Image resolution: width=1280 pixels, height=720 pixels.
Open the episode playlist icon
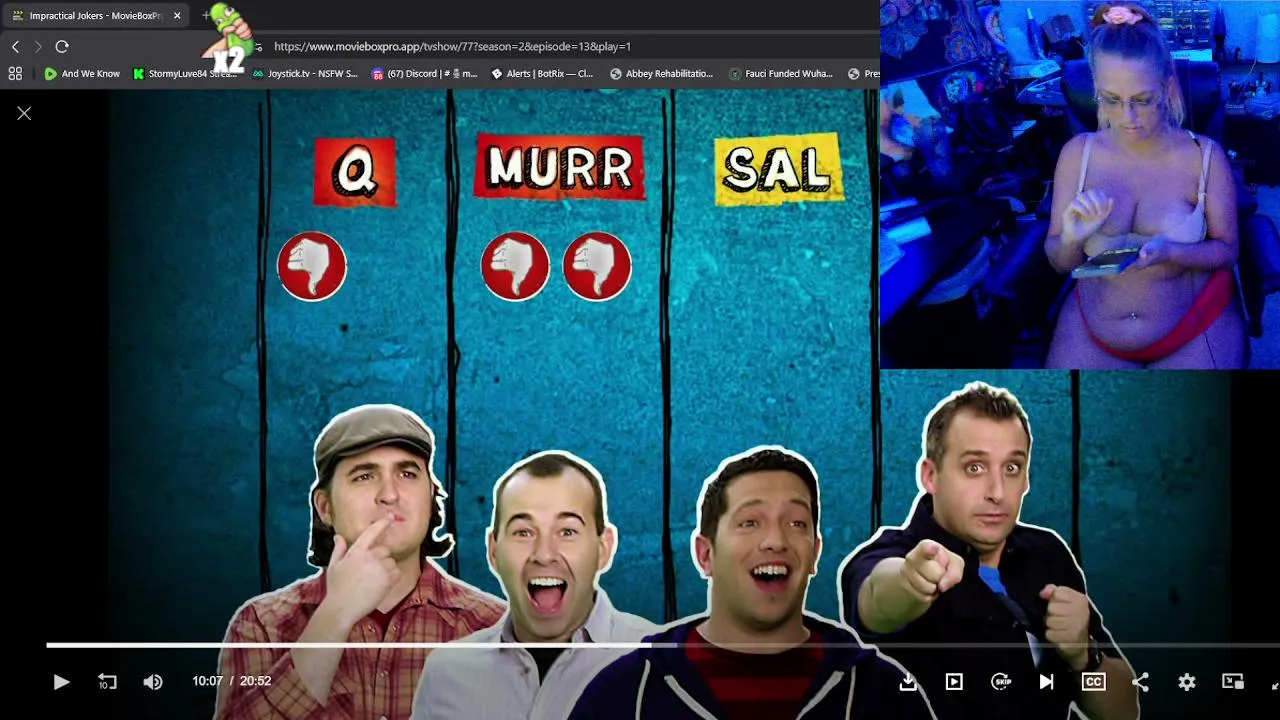point(954,682)
